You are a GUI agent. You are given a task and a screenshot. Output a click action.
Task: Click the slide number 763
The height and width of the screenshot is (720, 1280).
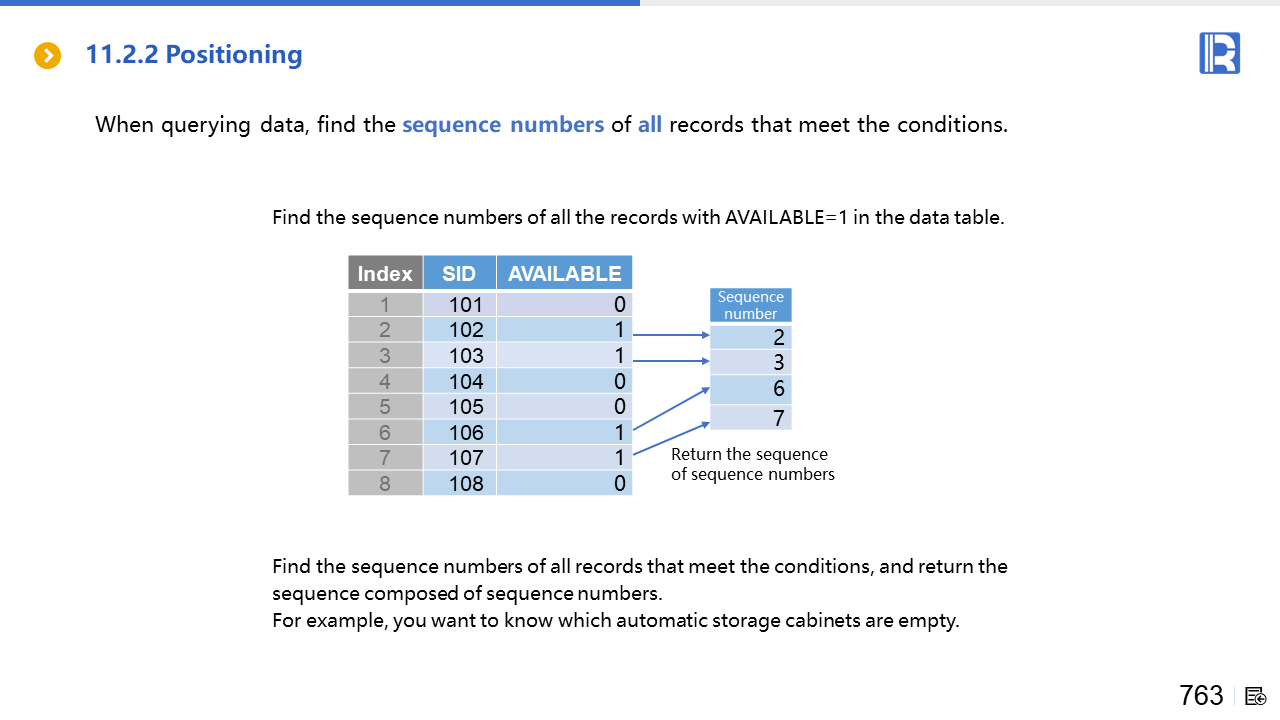[x=1201, y=695]
